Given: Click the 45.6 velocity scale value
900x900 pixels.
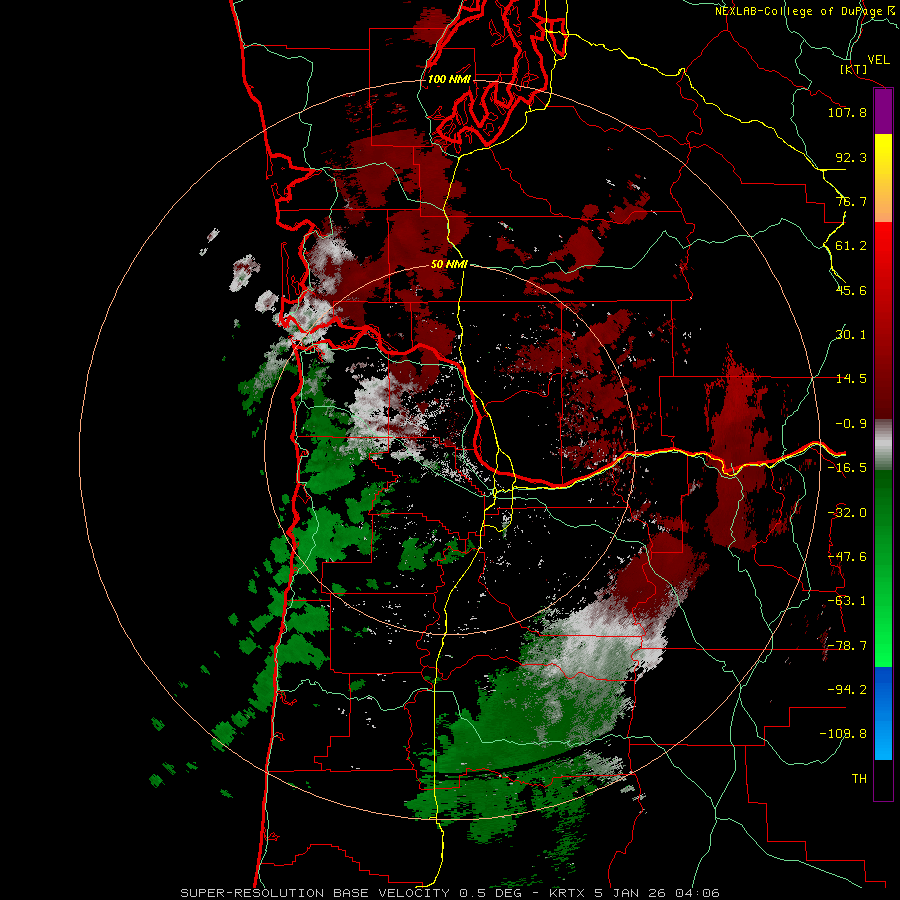Looking at the screenshot, I should (x=851, y=290).
